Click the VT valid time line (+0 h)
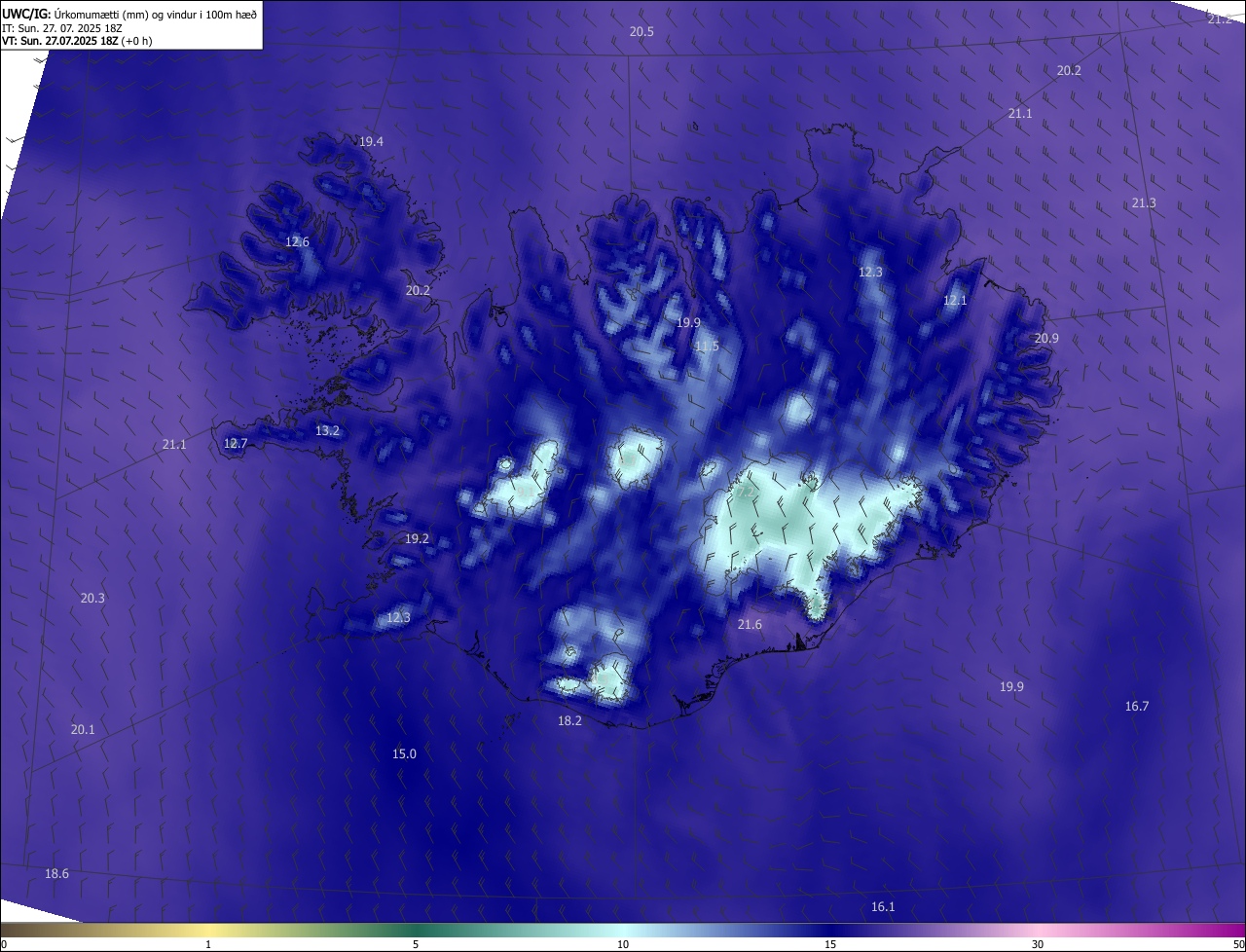Screen dimensions: 1246x952 (x=77, y=41)
